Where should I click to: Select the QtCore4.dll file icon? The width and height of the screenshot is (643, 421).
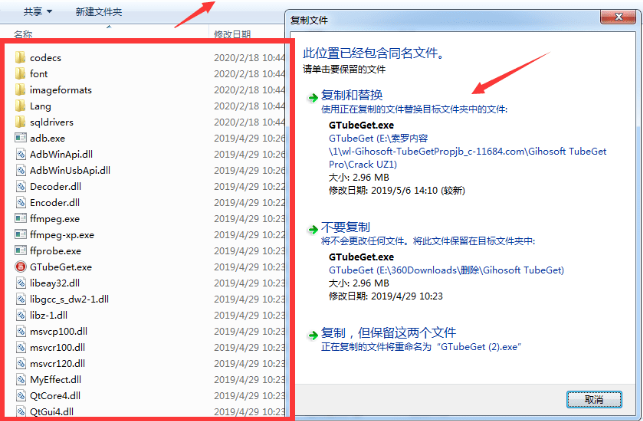[21, 396]
